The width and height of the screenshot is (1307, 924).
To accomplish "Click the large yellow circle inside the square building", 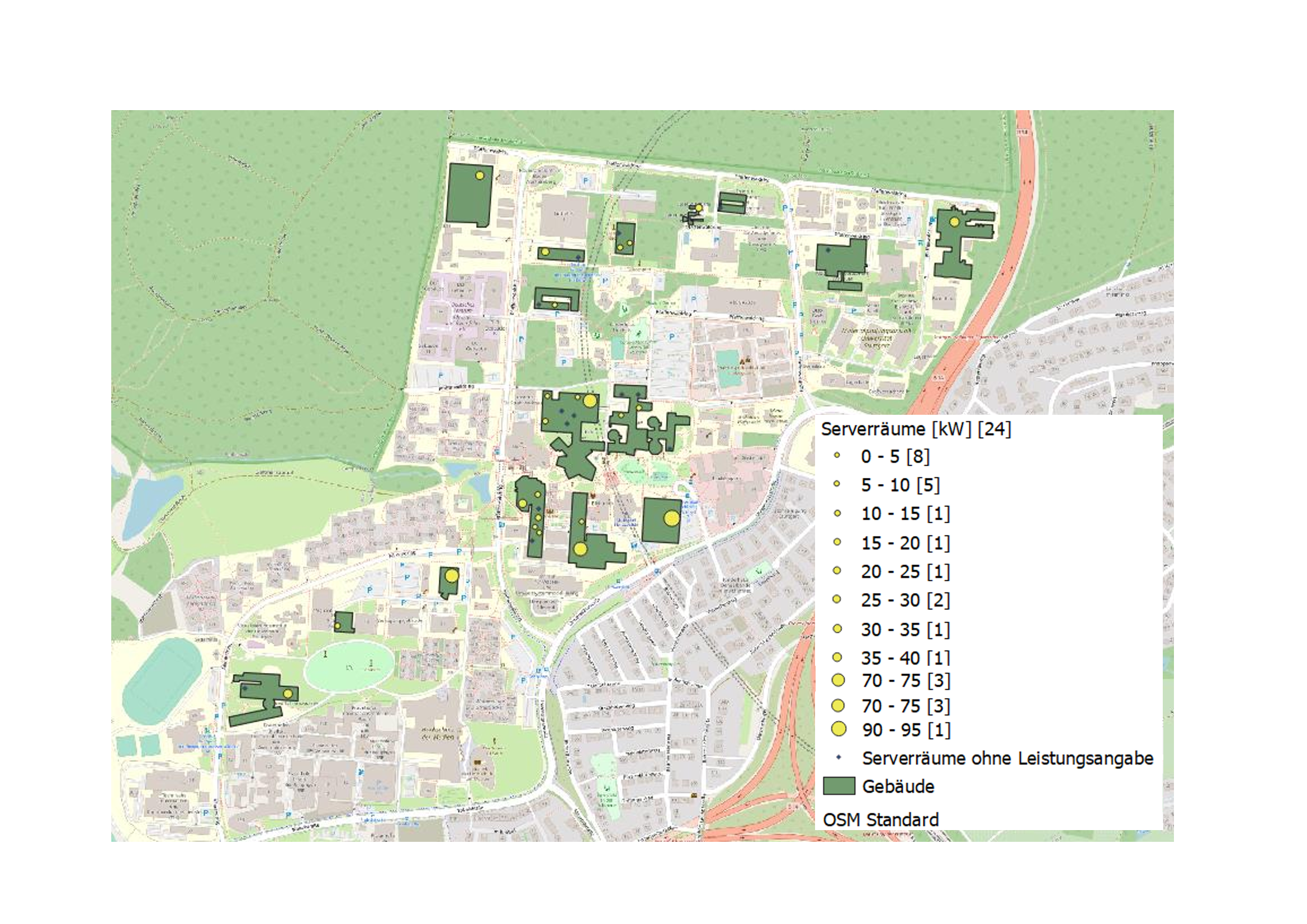I will [672, 519].
